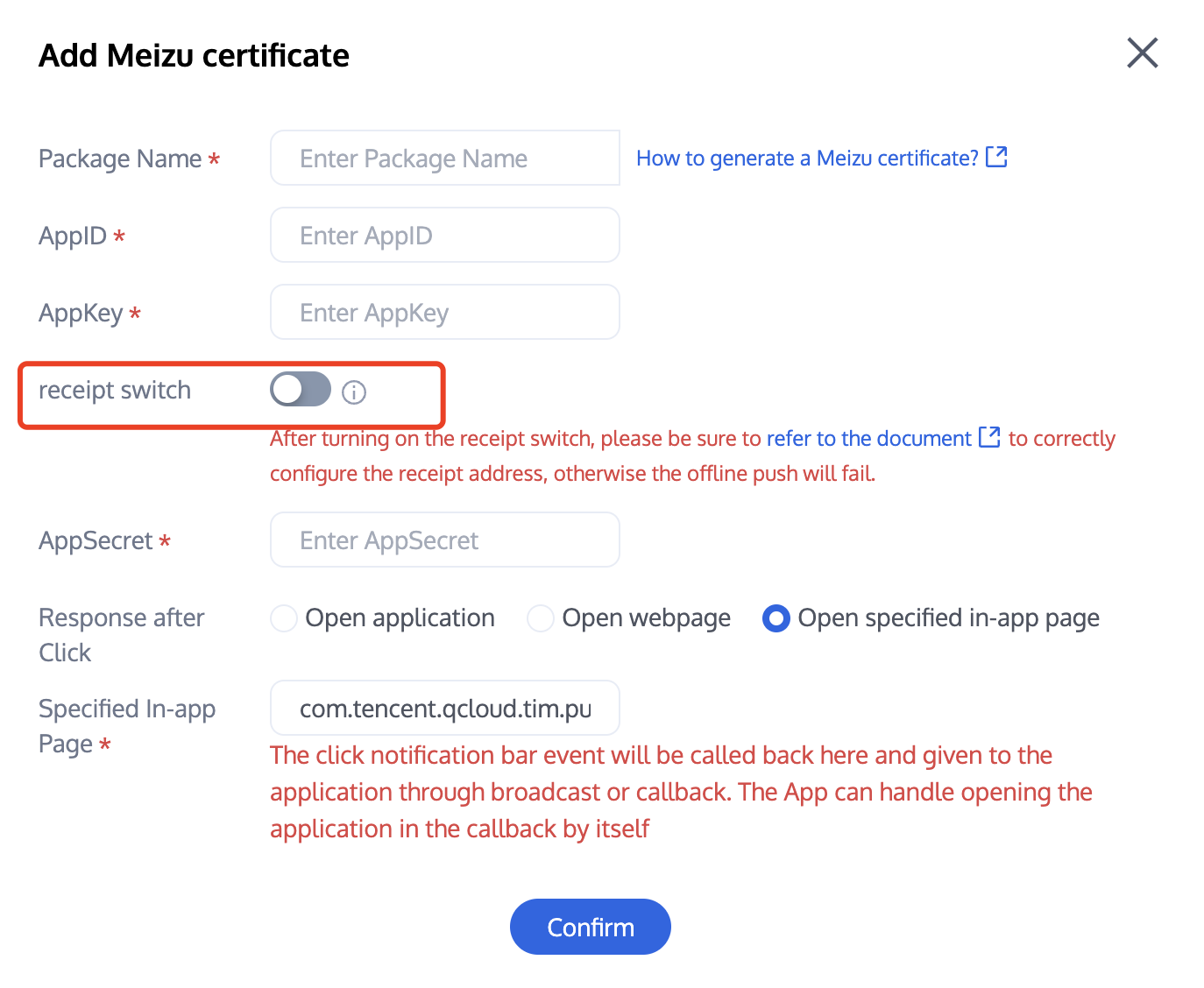Image resolution: width=1204 pixels, height=988 pixels.
Task: Click external-link icon after Meizu certificate help
Action: [996, 157]
